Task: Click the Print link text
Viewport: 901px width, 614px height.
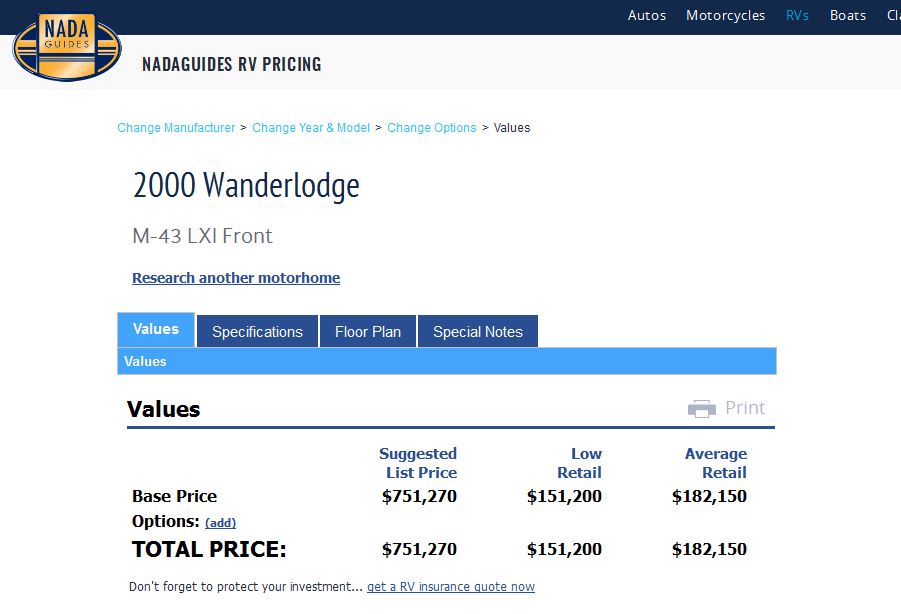Action: [x=745, y=408]
